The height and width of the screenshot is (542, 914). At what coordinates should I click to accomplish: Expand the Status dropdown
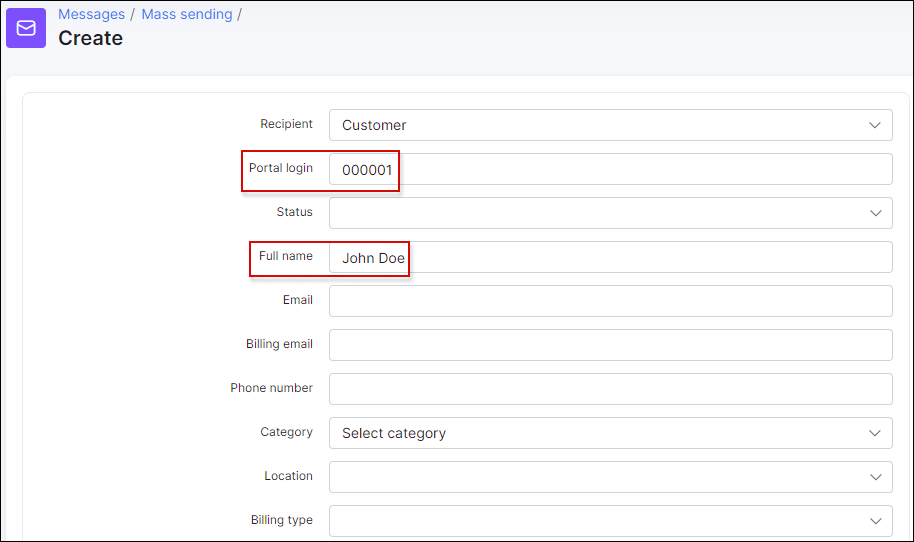point(610,213)
